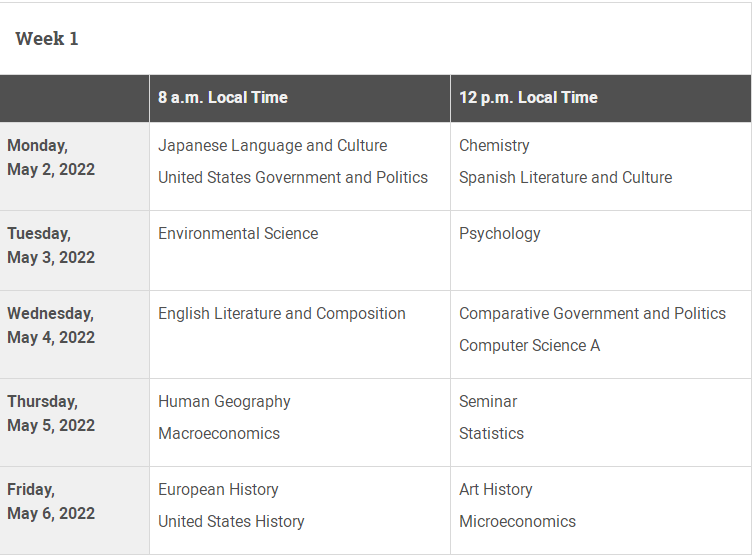Select Art History exam entry
753x558 pixels.
coord(496,489)
